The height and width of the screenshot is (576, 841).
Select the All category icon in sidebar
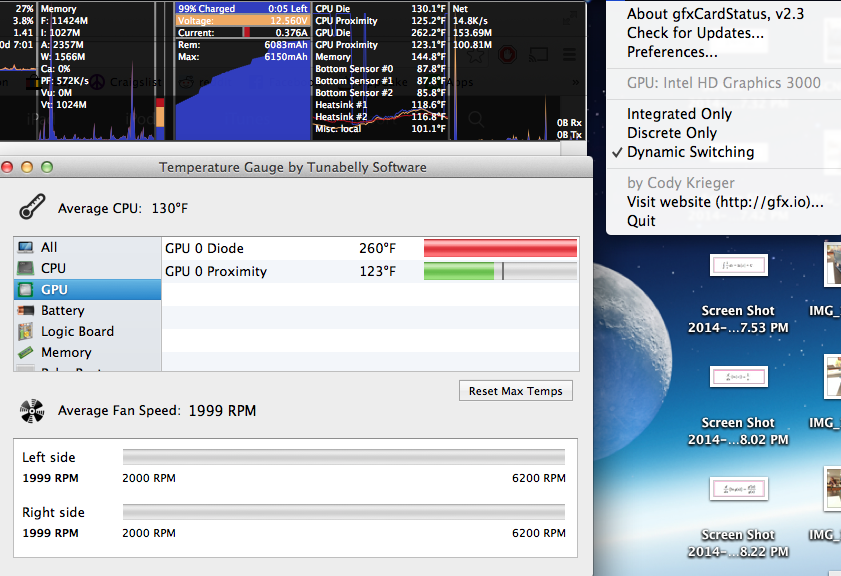pos(25,247)
